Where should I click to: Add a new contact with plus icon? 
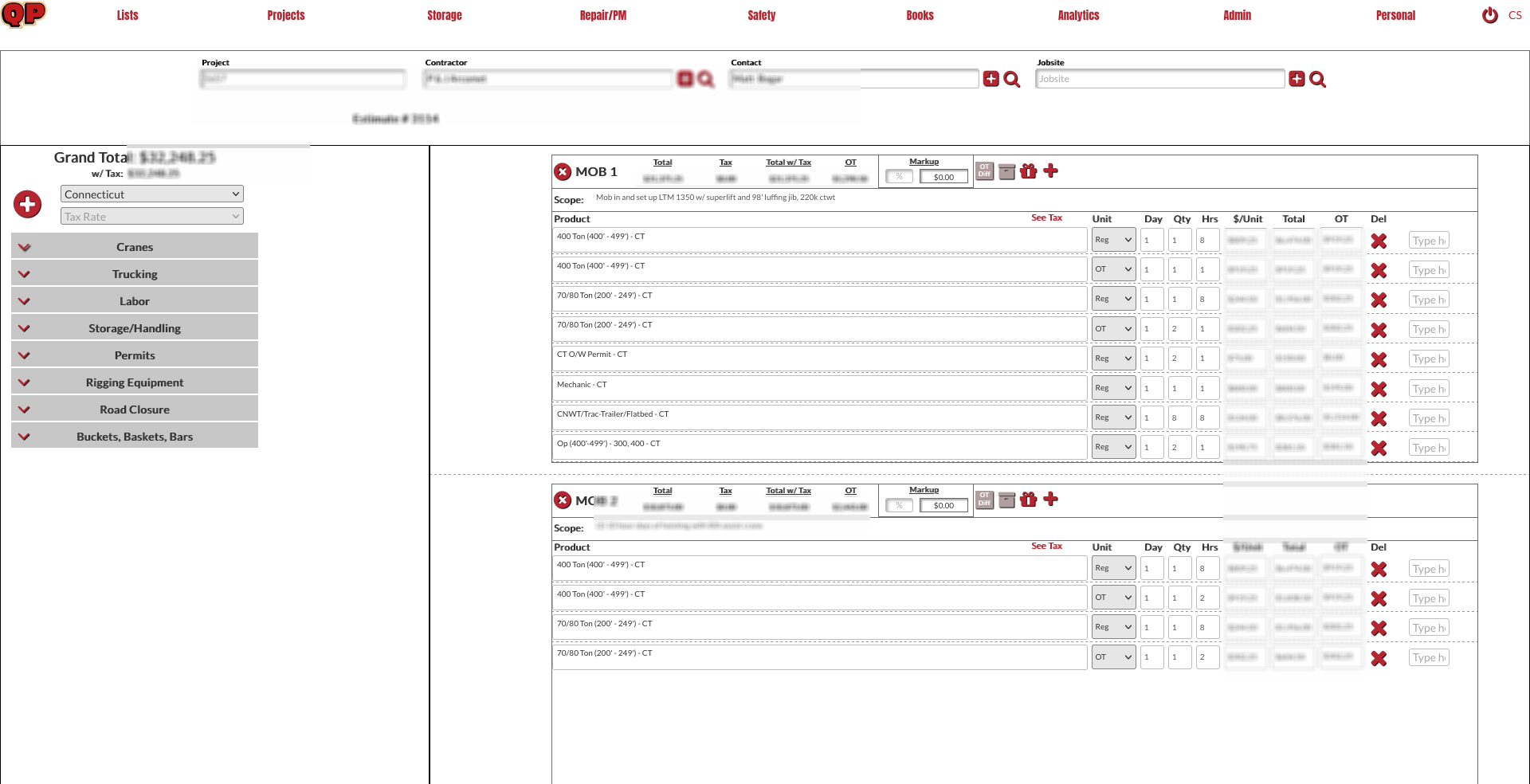[x=991, y=79]
